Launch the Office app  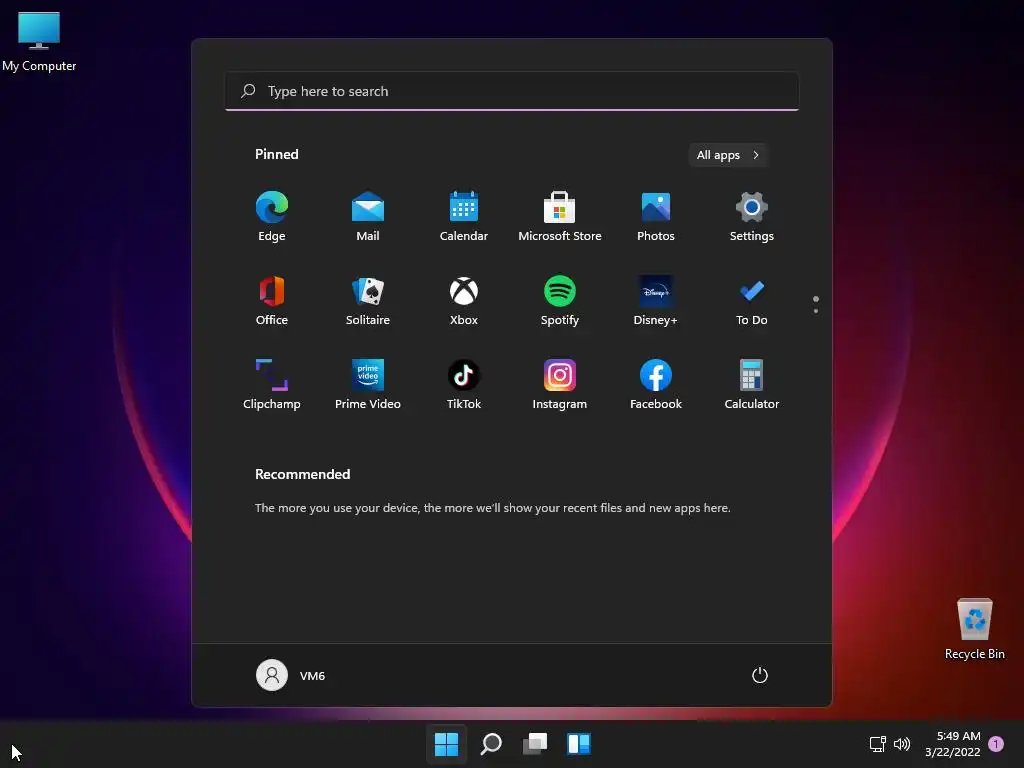[x=272, y=300]
